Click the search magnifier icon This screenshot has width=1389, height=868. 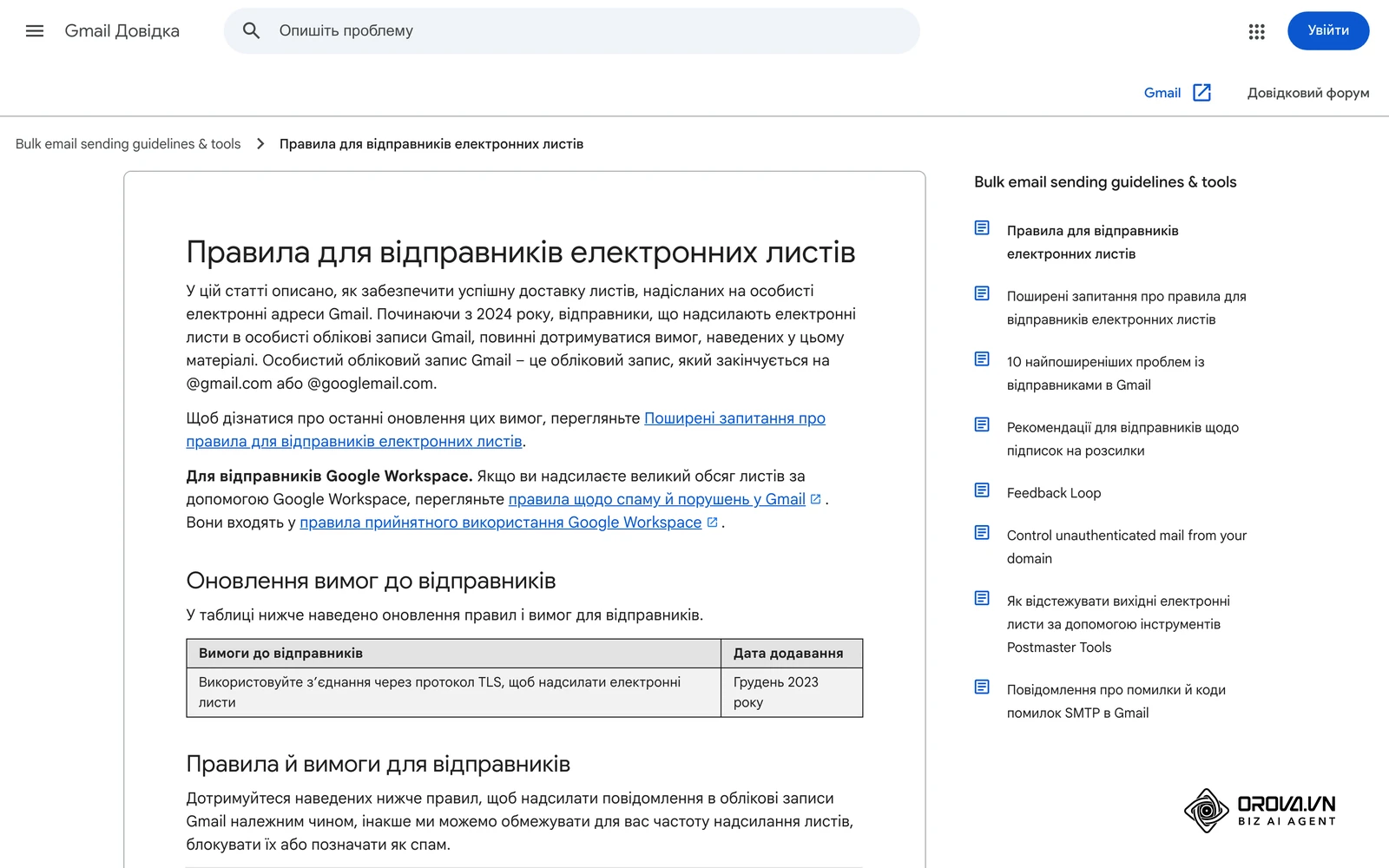(252, 31)
